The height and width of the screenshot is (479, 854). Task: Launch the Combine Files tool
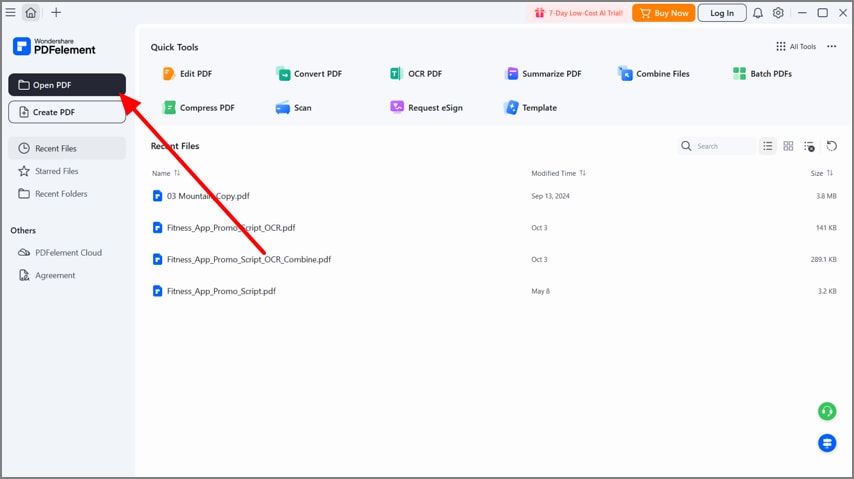click(x=654, y=74)
